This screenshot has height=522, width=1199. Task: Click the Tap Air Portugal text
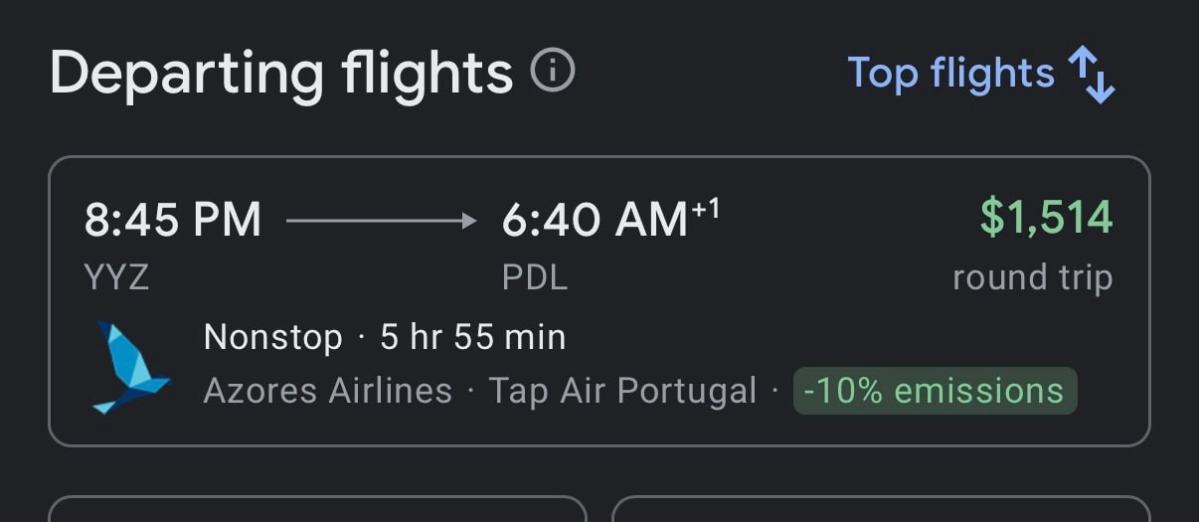click(622, 391)
